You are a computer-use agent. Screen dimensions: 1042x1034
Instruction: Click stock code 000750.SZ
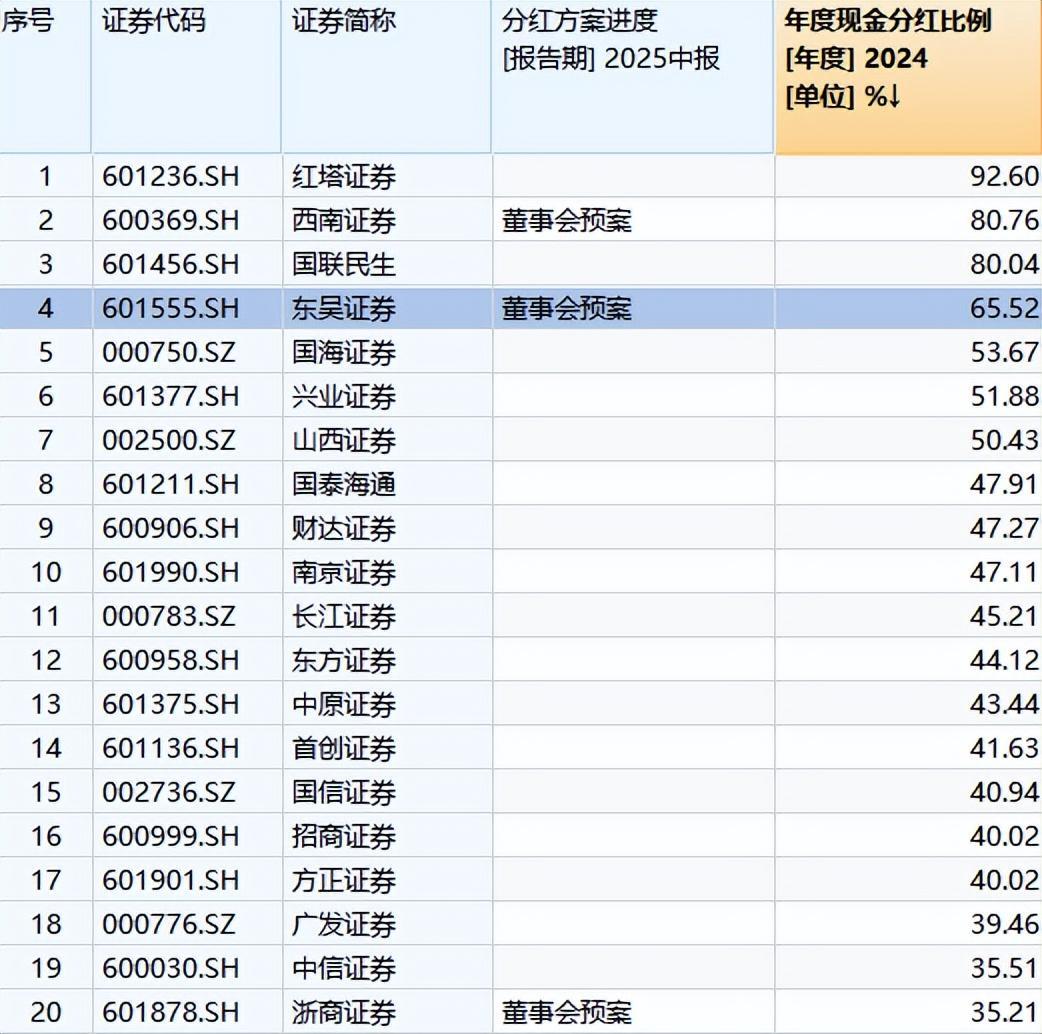tap(169, 352)
